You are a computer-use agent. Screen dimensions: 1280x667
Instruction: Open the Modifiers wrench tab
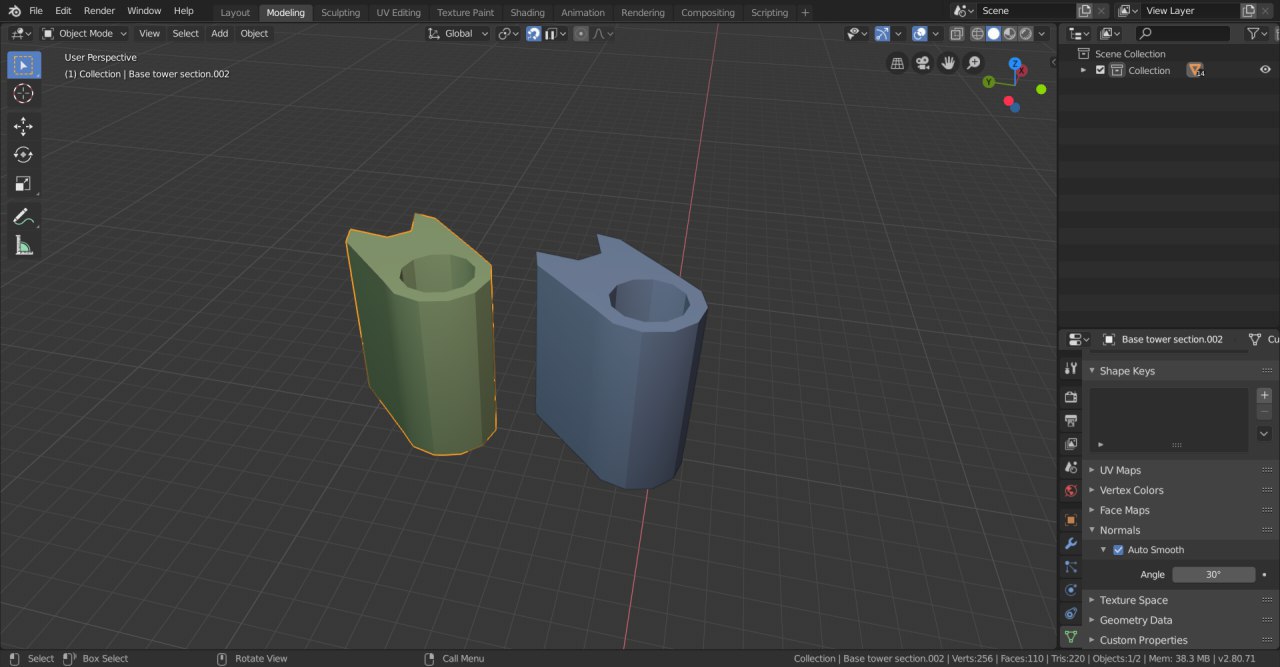click(1070, 543)
